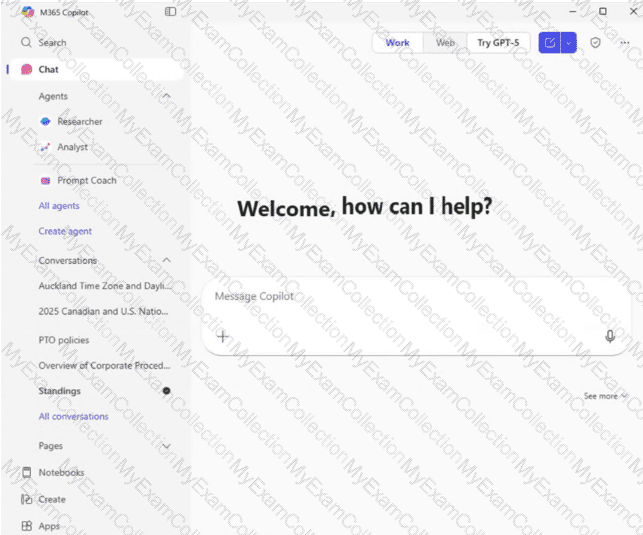Viewport: 643px width, 535px height.
Task: Open dropdown arrow beside new chat button
Action: pos(569,43)
